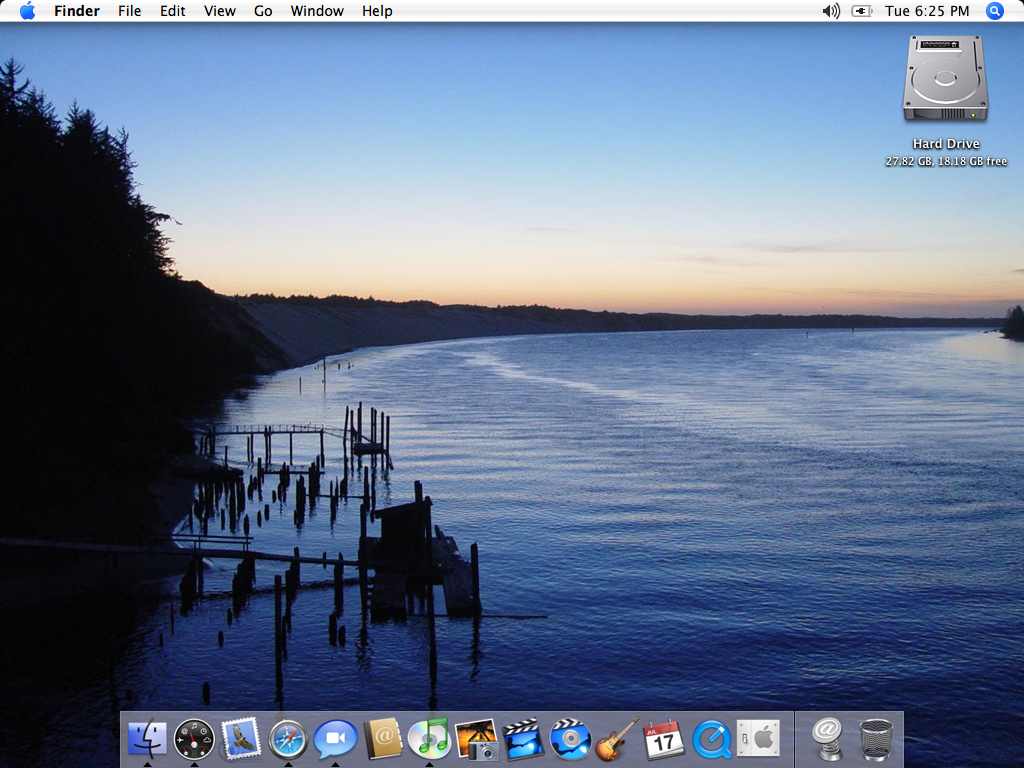Select the Hard Drive desktop icon
1024x768 pixels.
tap(945, 80)
